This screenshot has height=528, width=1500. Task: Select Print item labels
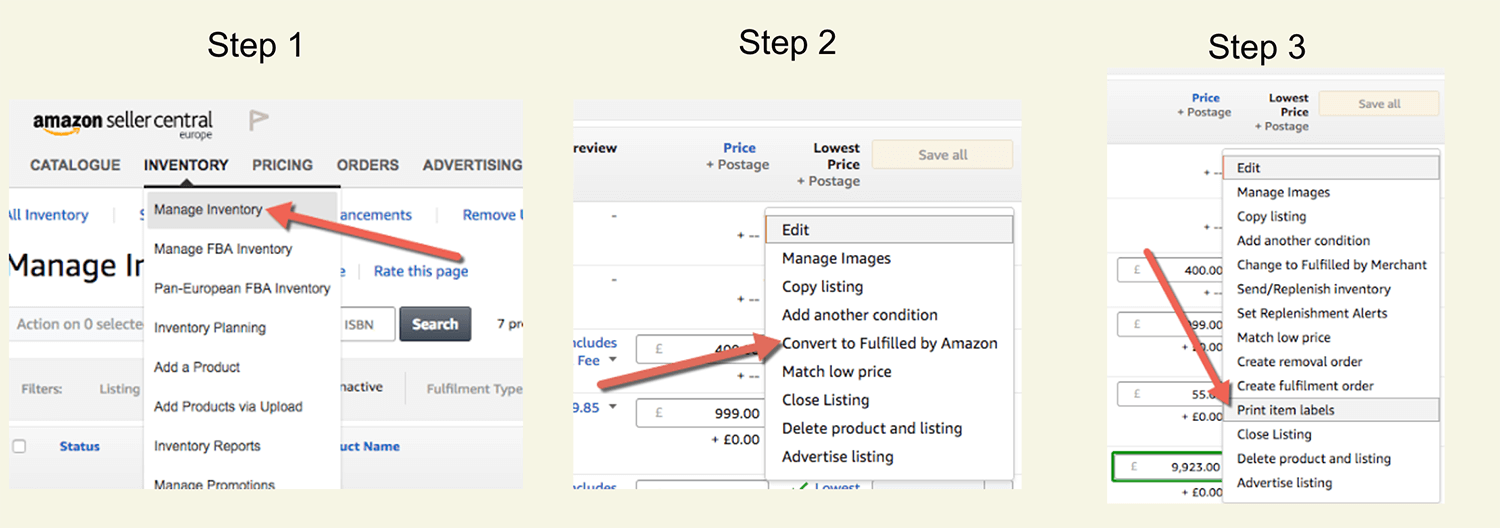click(1332, 410)
